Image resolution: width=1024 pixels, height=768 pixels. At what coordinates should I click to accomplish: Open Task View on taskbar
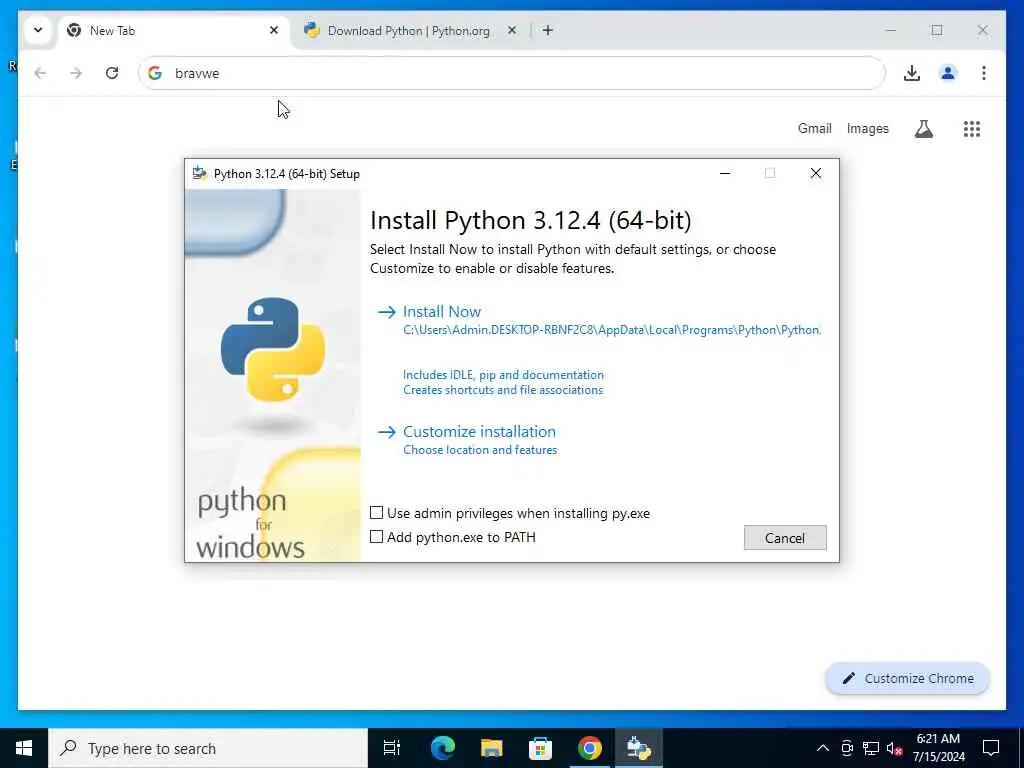click(x=392, y=748)
